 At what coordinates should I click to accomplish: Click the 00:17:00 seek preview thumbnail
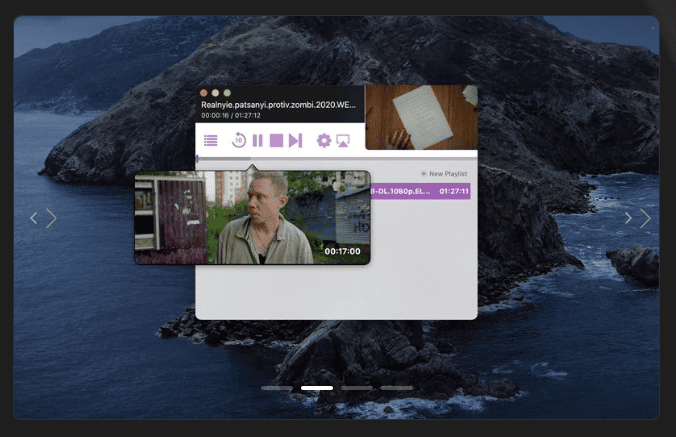click(252, 218)
